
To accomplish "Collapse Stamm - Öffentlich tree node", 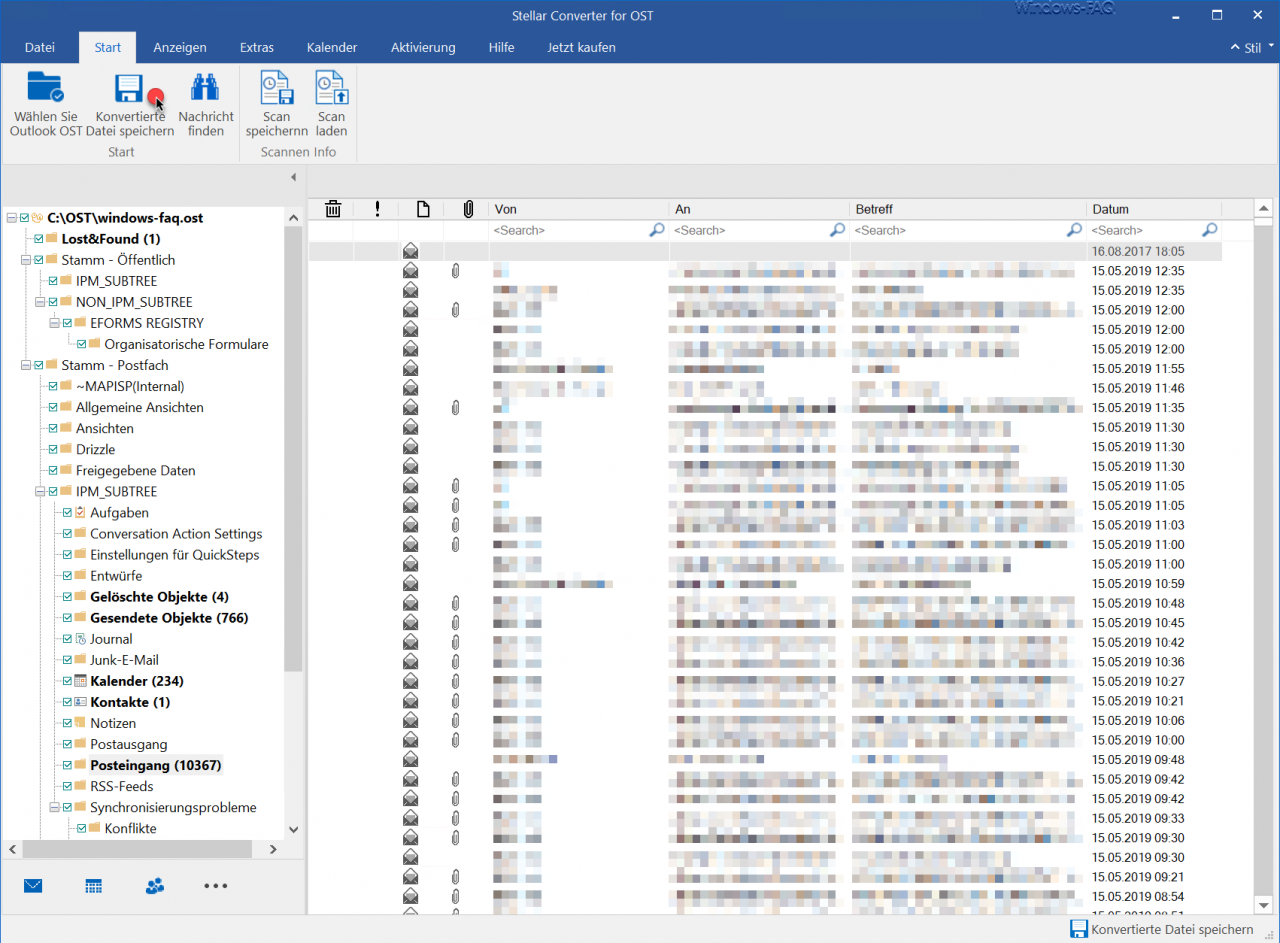I will (x=25, y=260).
